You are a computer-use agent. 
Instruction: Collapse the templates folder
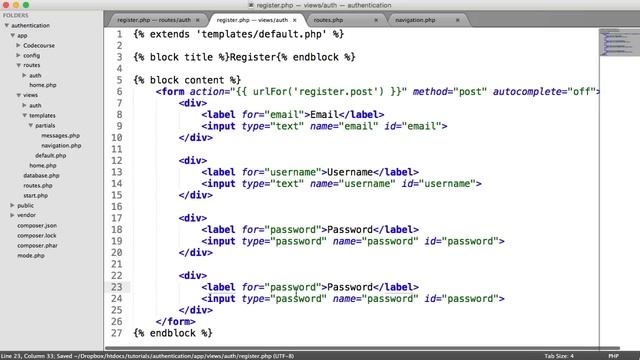click(24, 116)
